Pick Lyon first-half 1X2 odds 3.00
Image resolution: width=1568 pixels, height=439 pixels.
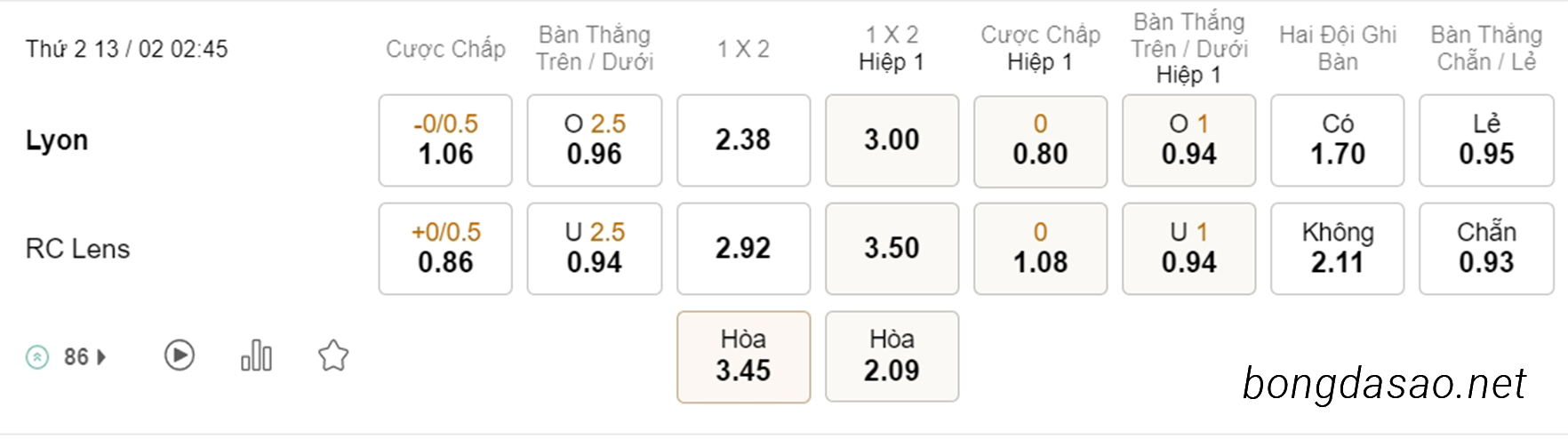(x=892, y=140)
